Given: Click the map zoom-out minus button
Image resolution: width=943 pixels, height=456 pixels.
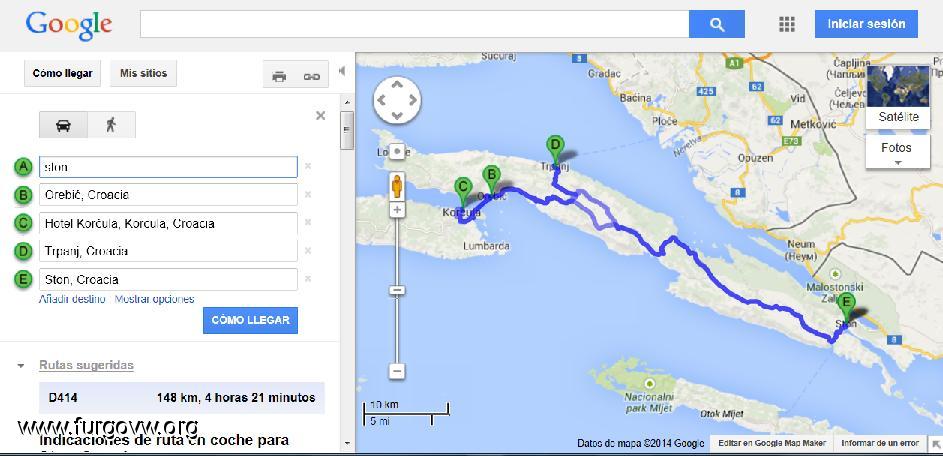Looking at the screenshot, I should coord(397,371).
